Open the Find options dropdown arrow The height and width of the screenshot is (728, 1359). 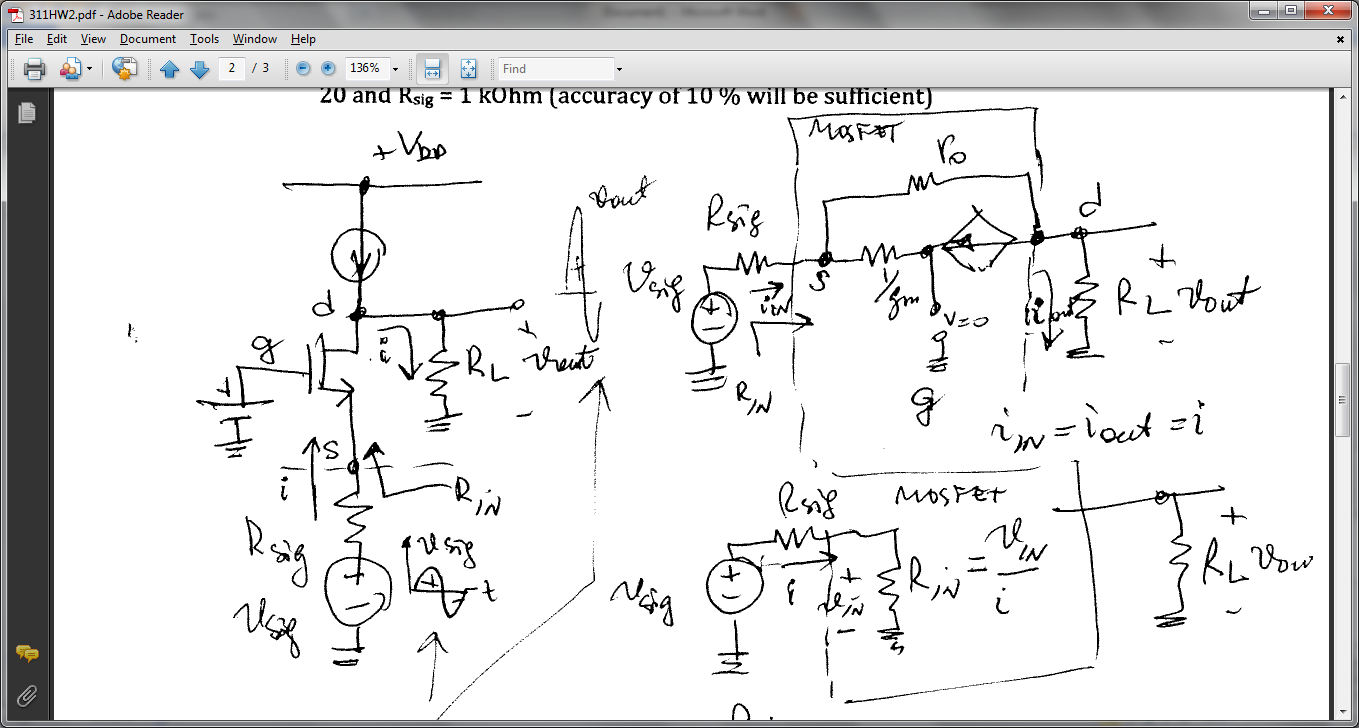[619, 69]
